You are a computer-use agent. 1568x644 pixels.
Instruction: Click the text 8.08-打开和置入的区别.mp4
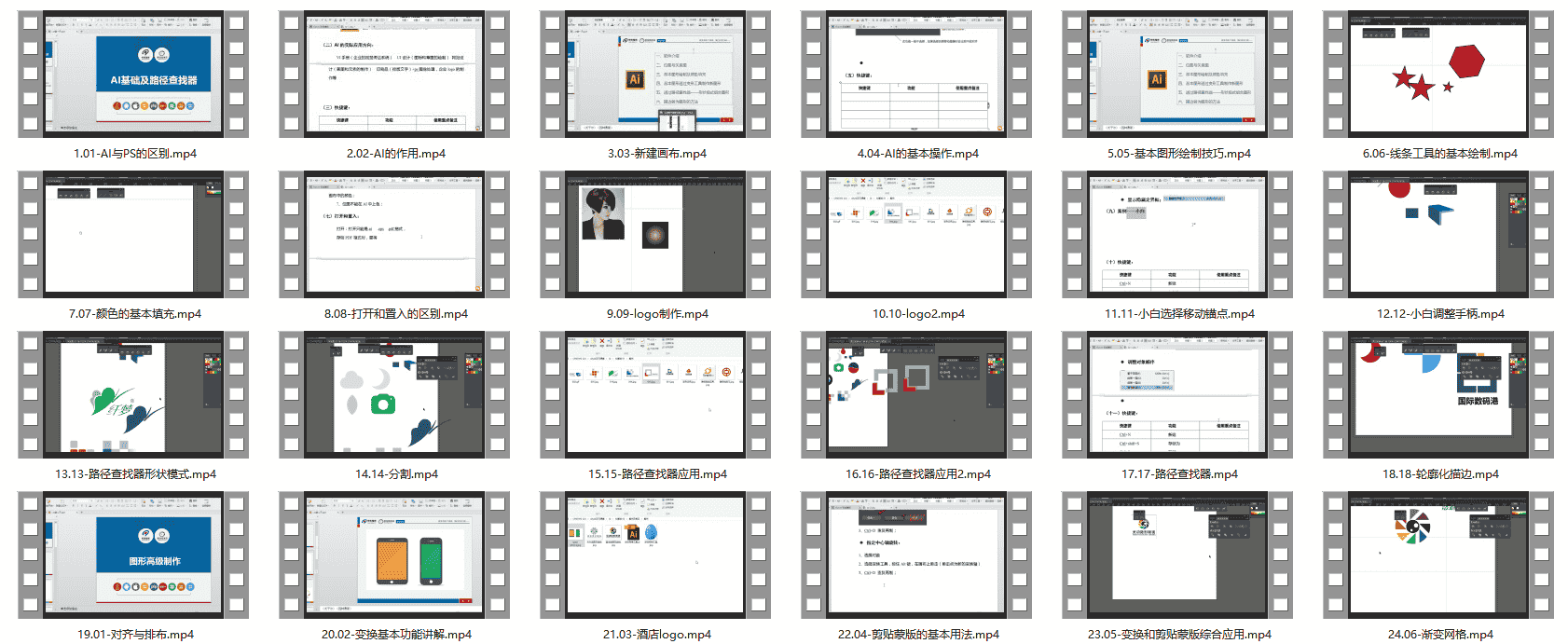[x=396, y=314]
